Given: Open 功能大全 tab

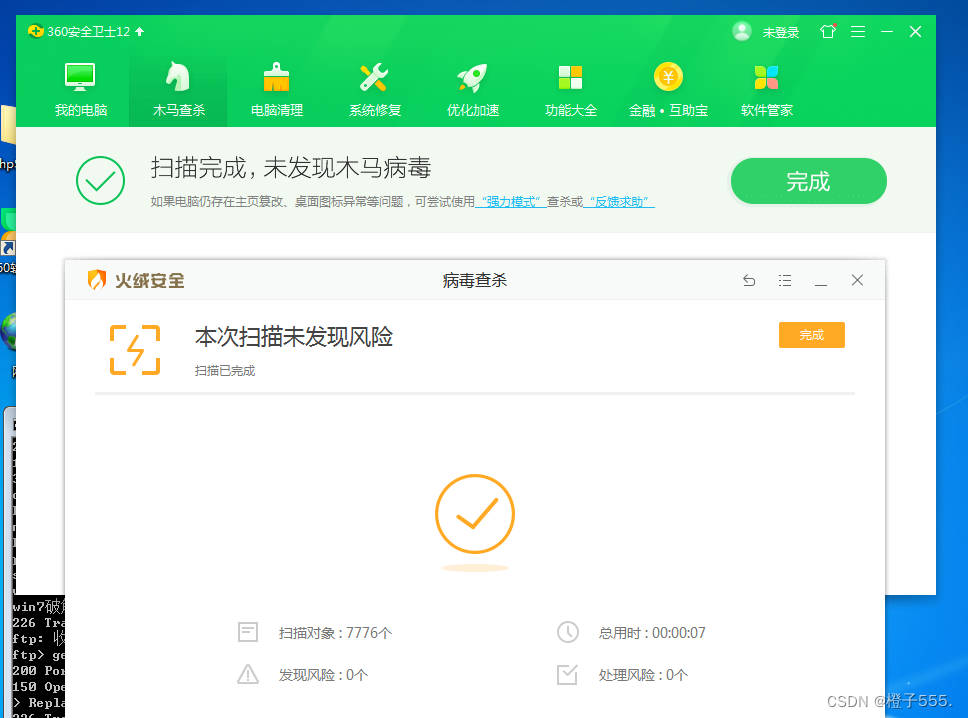Looking at the screenshot, I should (x=571, y=90).
